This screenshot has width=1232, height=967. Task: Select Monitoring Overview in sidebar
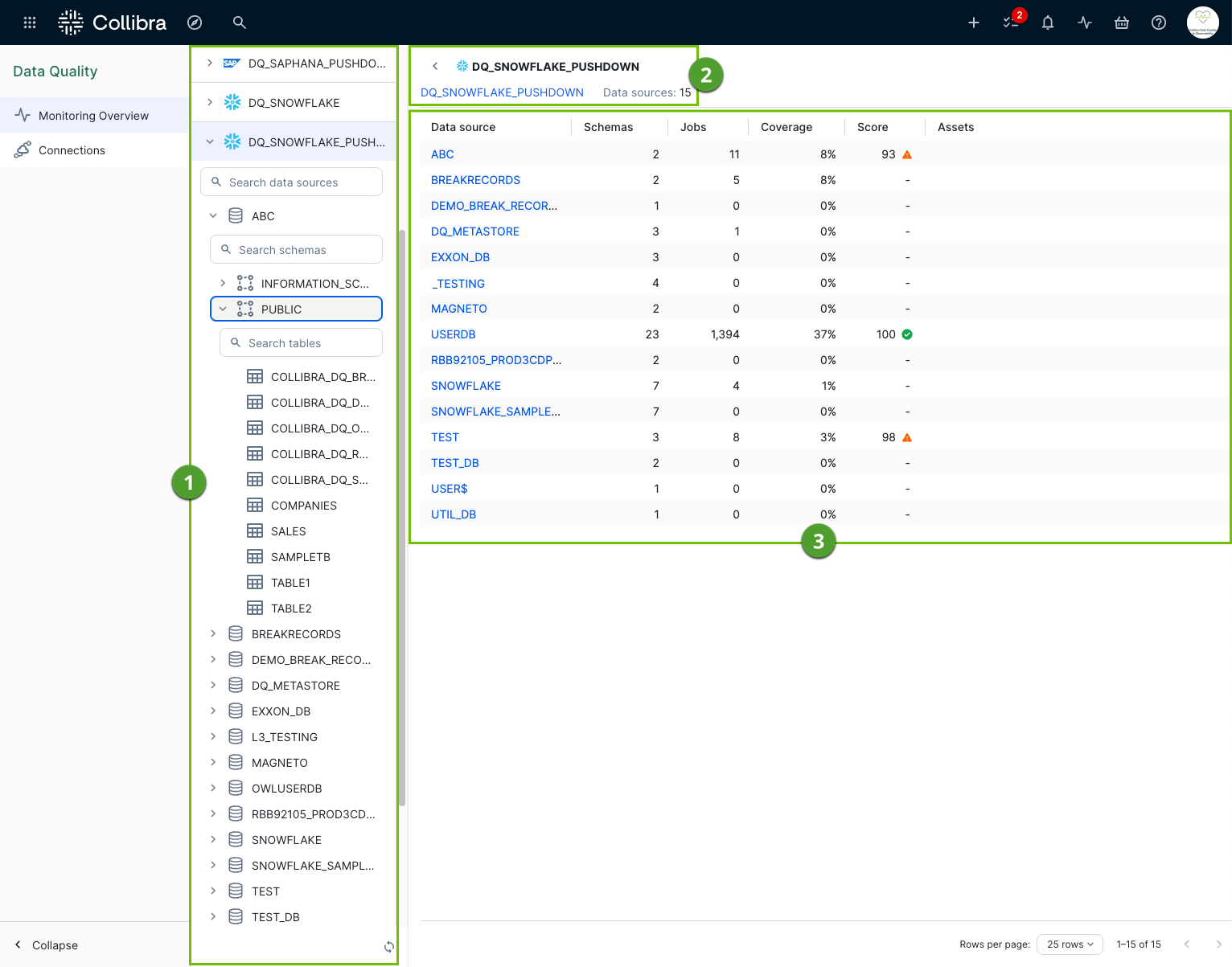93,115
